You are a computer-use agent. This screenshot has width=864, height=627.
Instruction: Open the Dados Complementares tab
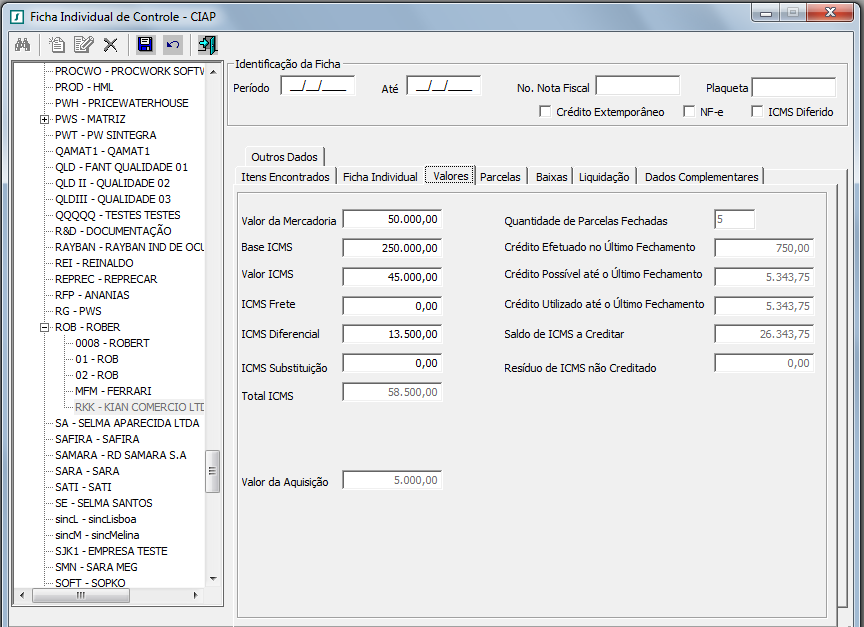(x=702, y=177)
